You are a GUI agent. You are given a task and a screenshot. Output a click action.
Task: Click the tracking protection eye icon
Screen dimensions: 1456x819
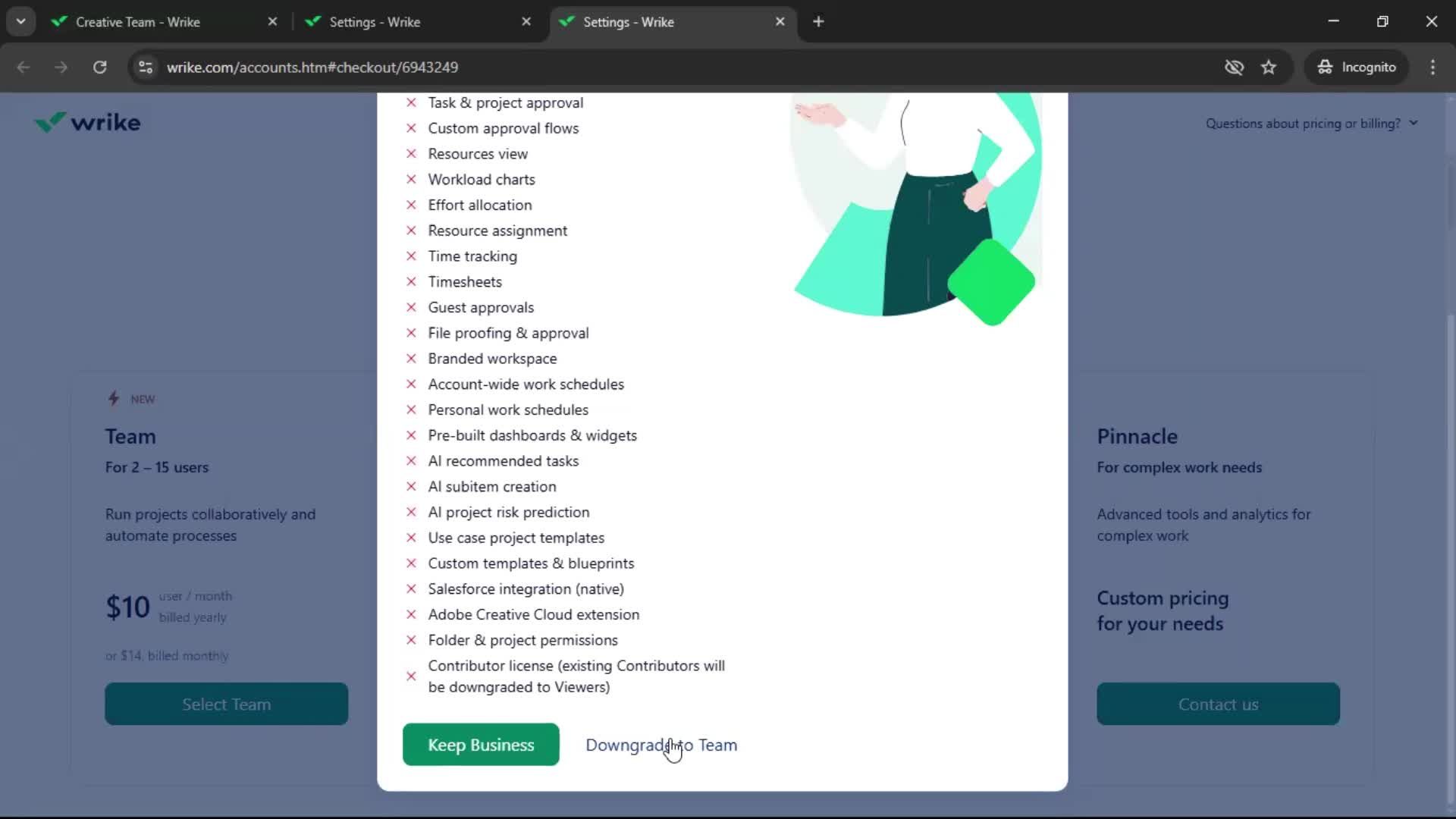tap(1234, 67)
